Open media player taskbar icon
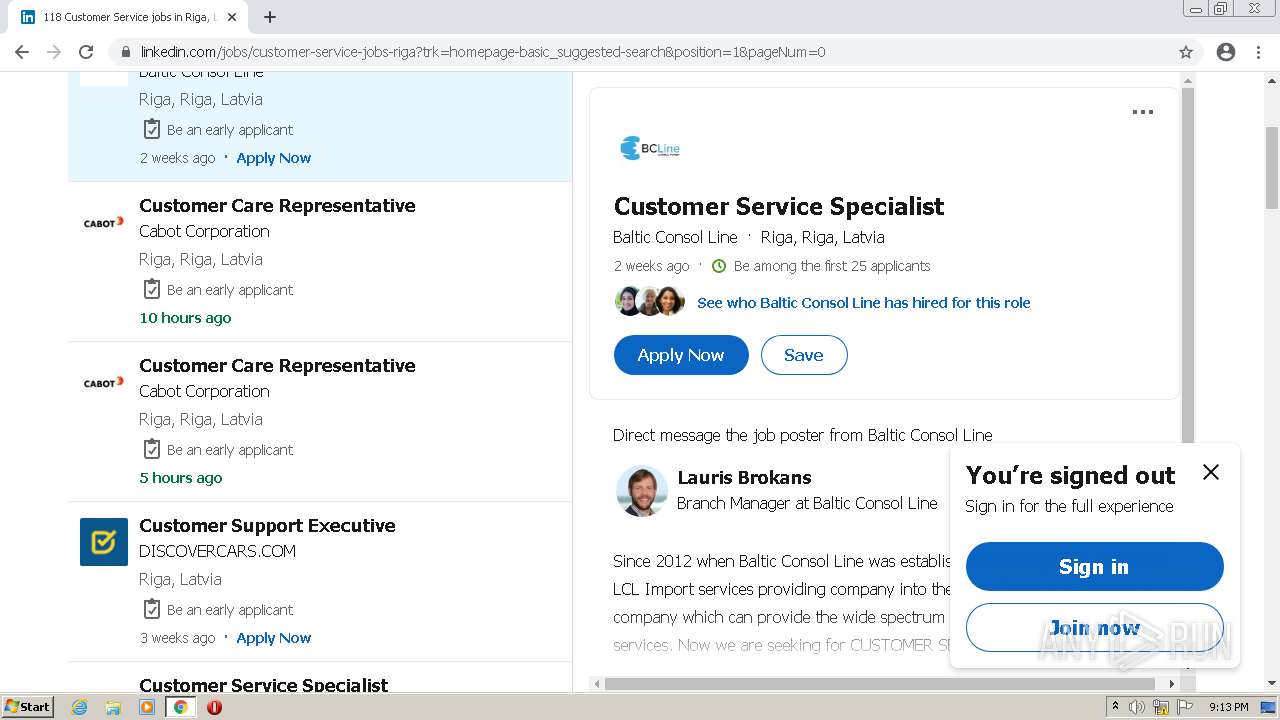This screenshot has height=720, width=1280. point(147,707)
